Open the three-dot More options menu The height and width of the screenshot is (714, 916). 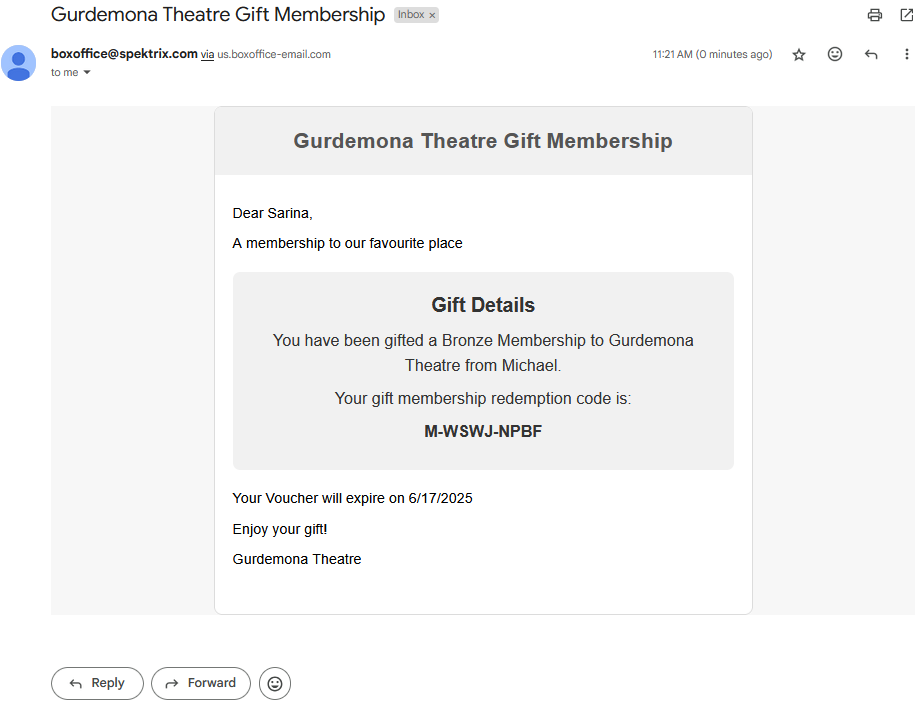[907, 54]
